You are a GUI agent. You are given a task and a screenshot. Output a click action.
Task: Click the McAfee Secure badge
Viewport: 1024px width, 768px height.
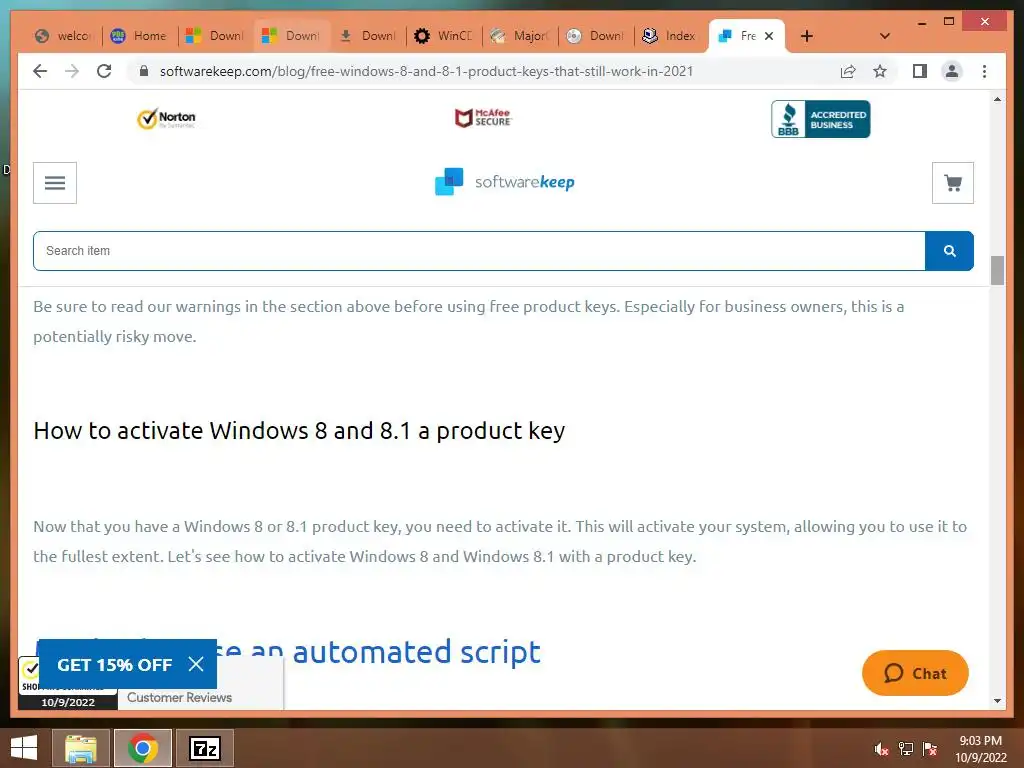tap(483, 118)
